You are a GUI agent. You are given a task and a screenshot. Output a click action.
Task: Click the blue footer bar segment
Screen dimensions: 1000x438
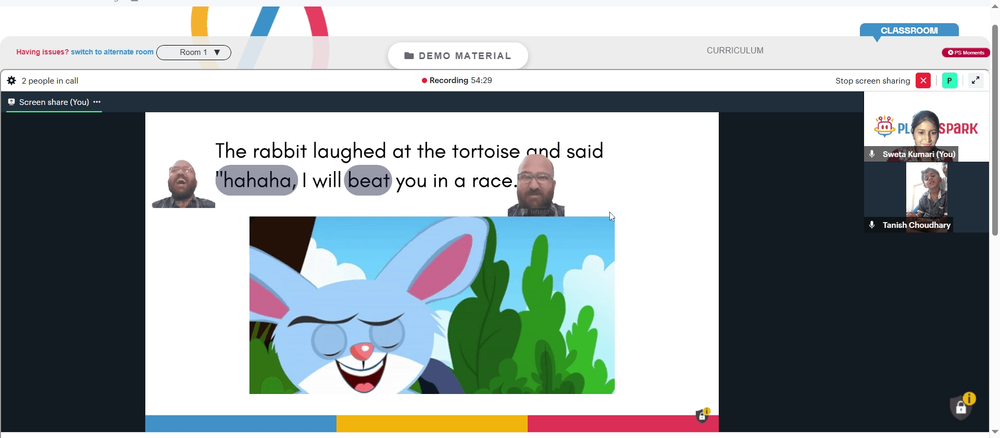click(240, 423)
